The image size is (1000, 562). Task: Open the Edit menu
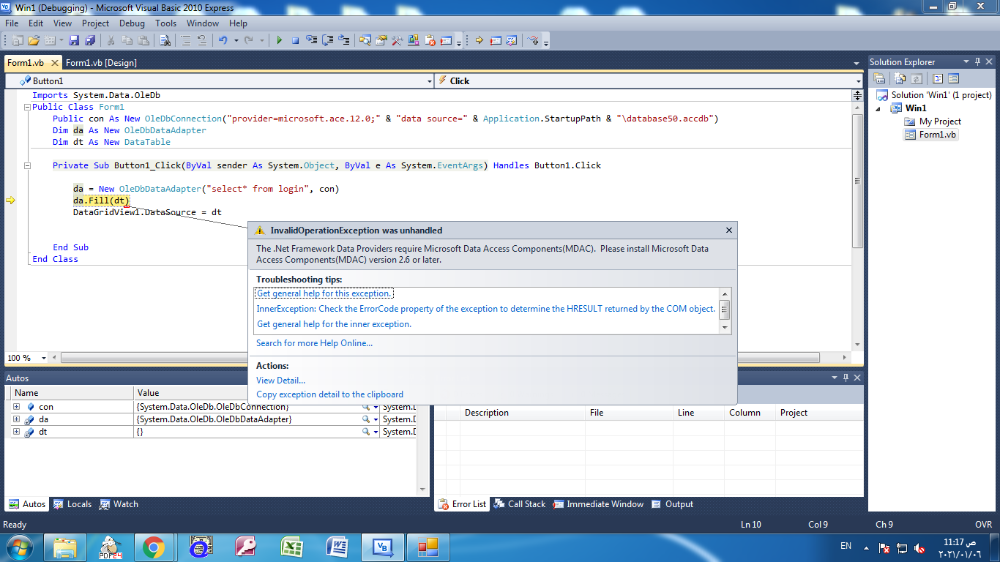pos(36,23)
